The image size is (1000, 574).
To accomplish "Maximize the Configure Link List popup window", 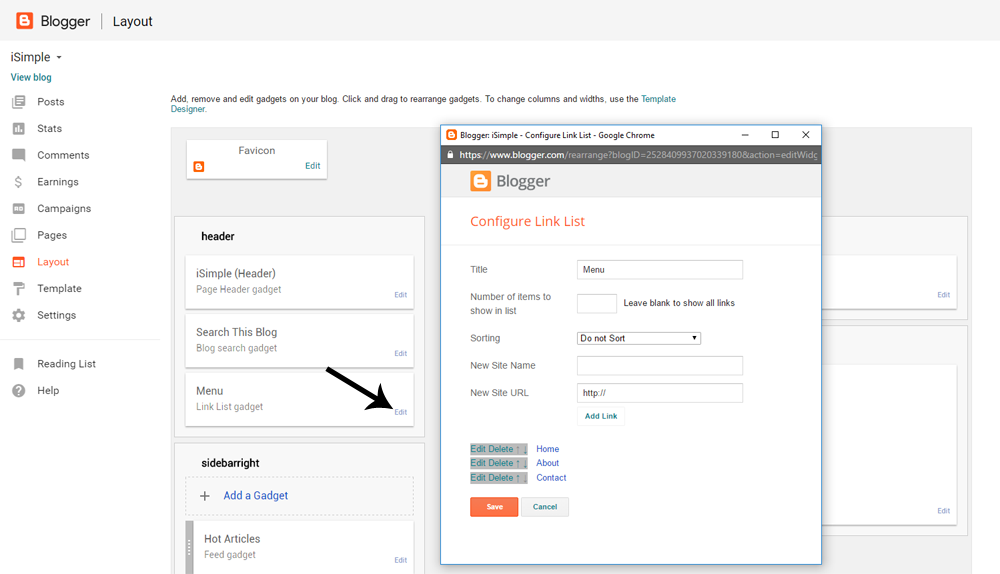I will click(775, 135).
